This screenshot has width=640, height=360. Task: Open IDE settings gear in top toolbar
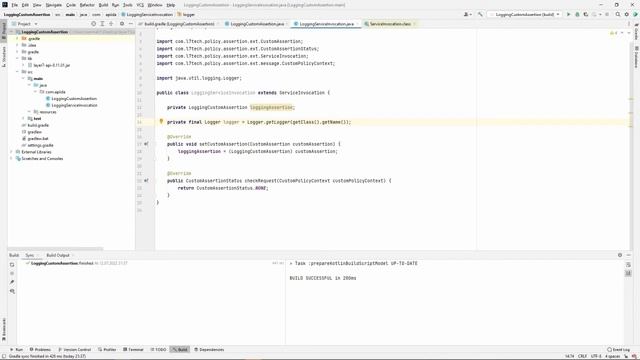(x=627, y=14)
